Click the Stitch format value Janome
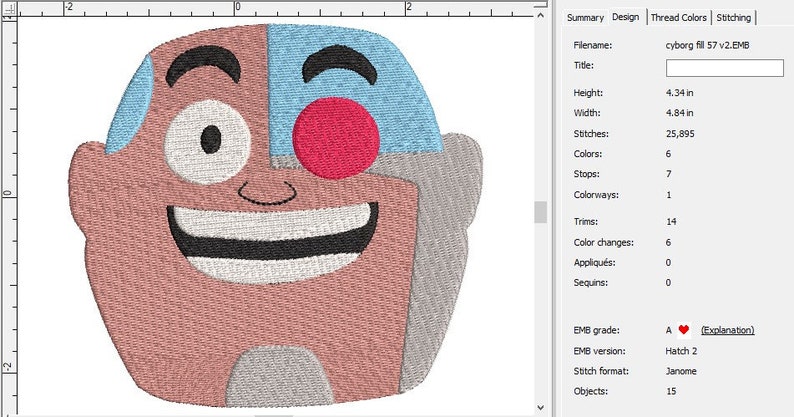The height and width of the screenshot is (417, 794). (681, 371)
